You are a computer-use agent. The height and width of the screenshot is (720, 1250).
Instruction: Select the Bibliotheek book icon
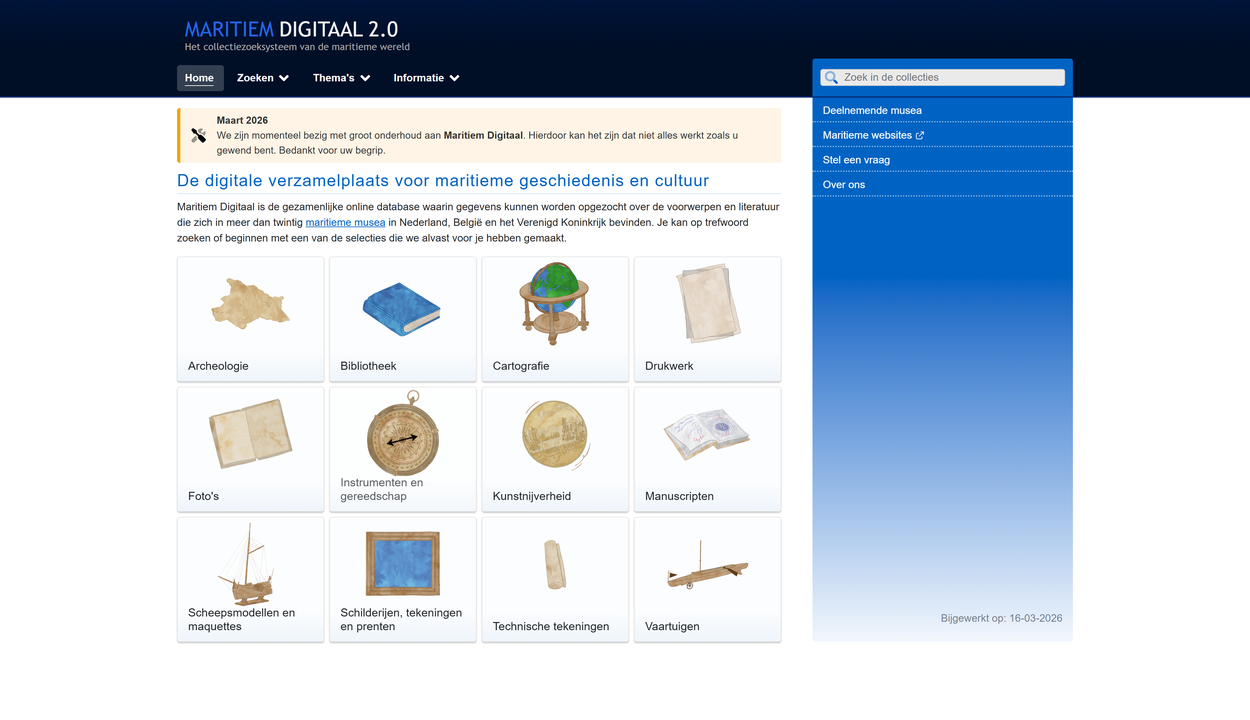[402, 305]
